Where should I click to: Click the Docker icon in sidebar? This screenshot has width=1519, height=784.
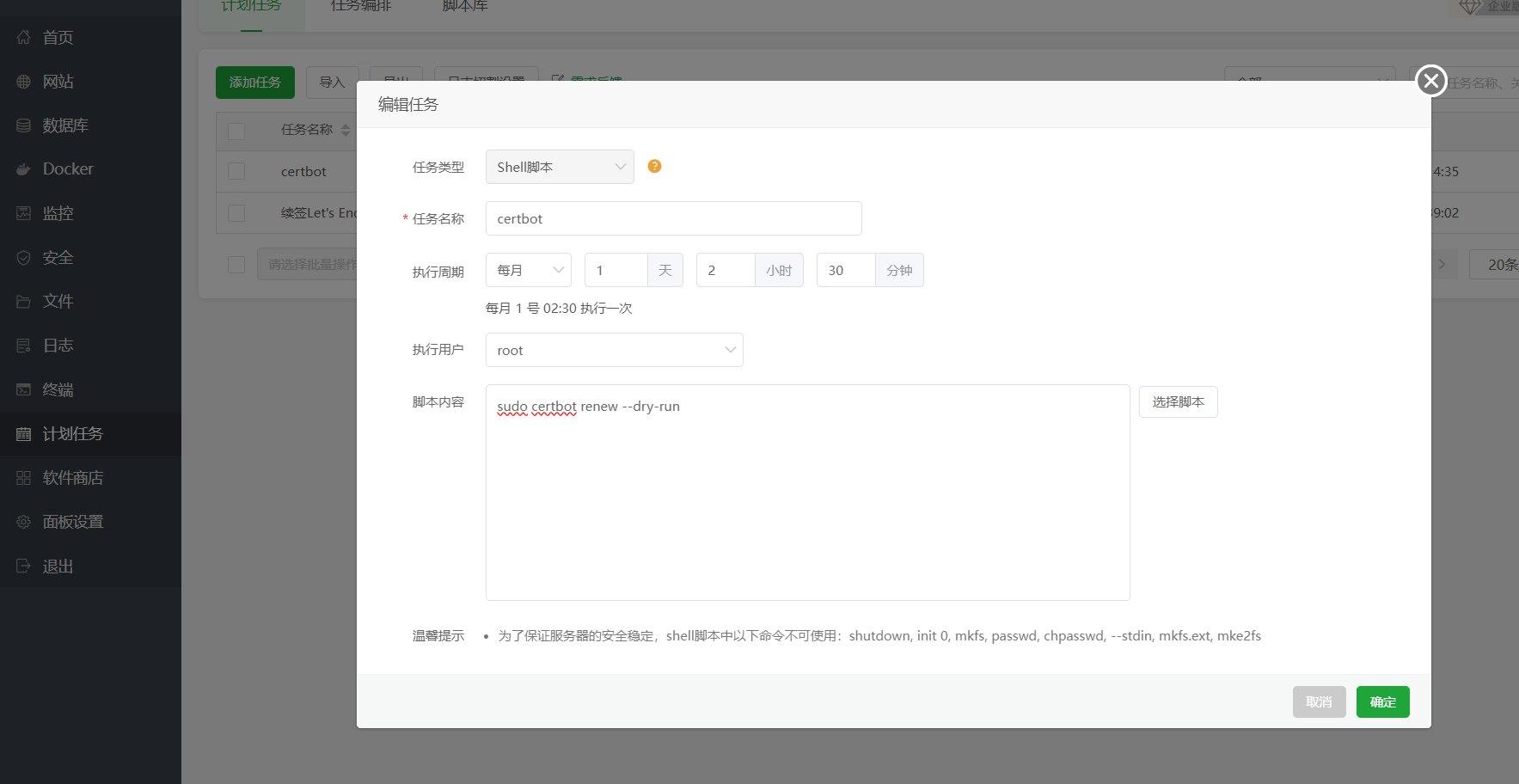(x=24, y=169)
